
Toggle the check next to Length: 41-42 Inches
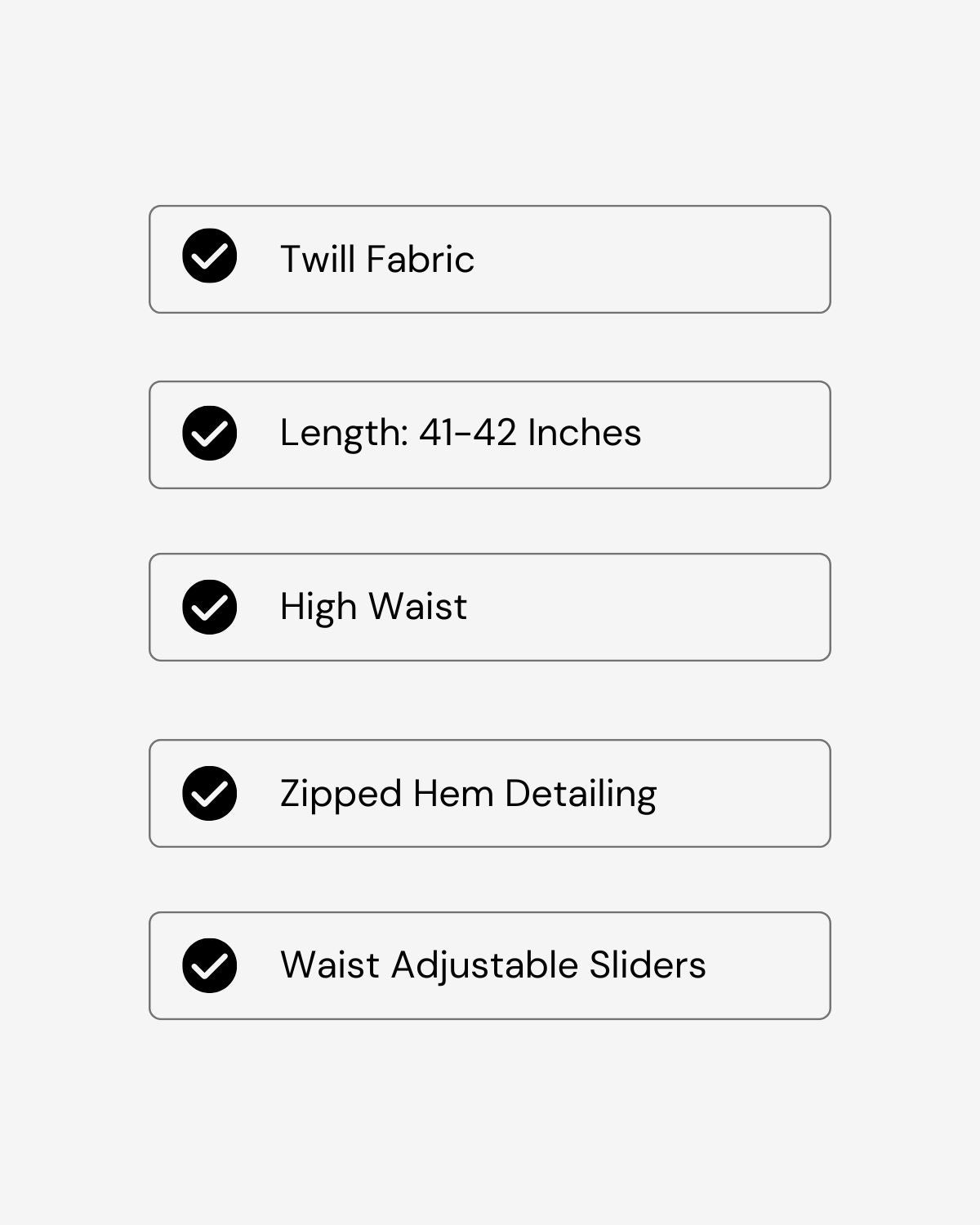point(210,433)
